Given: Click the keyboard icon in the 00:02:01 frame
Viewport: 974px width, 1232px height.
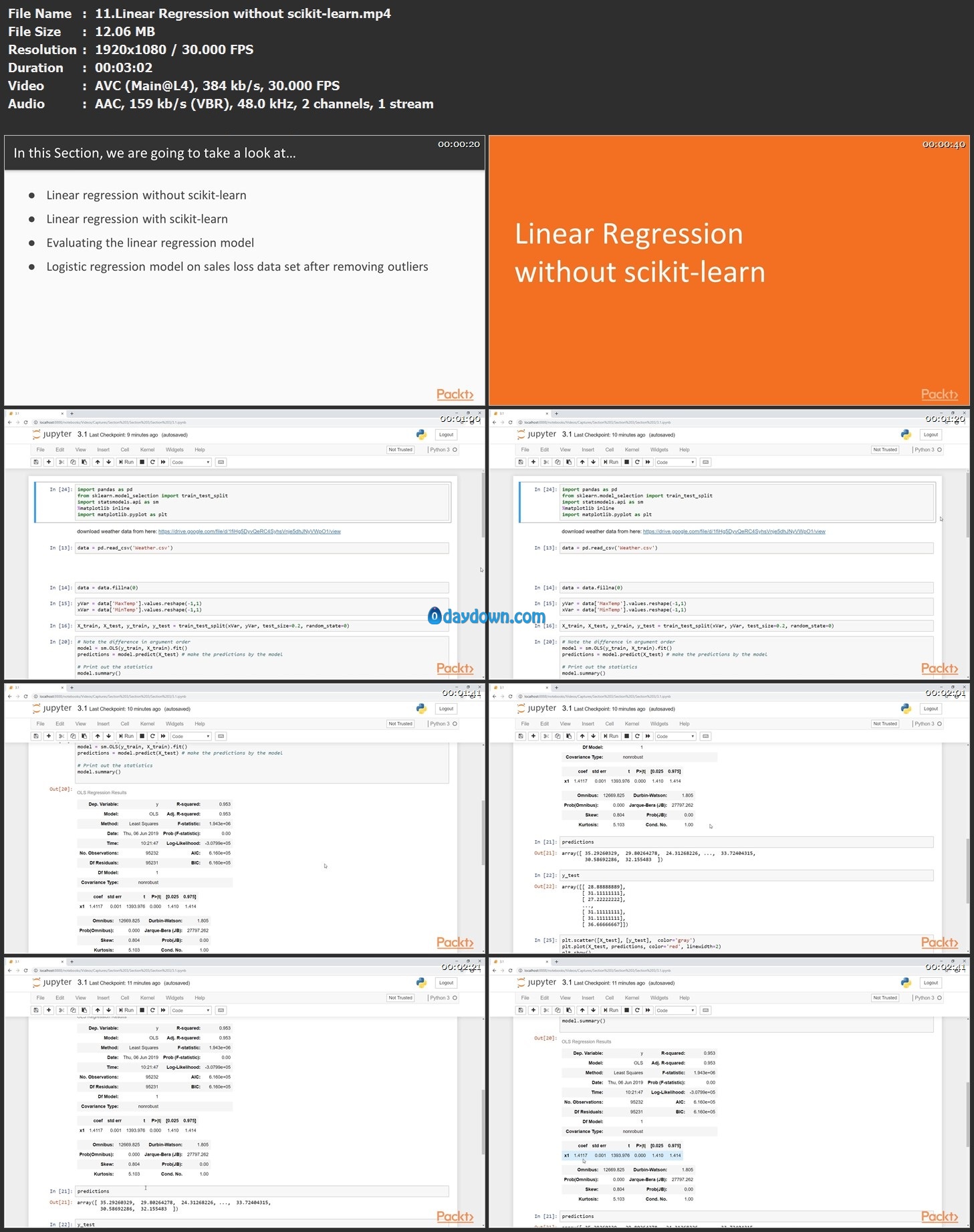Looking at the screenshot, I should [x=706, y=736].
